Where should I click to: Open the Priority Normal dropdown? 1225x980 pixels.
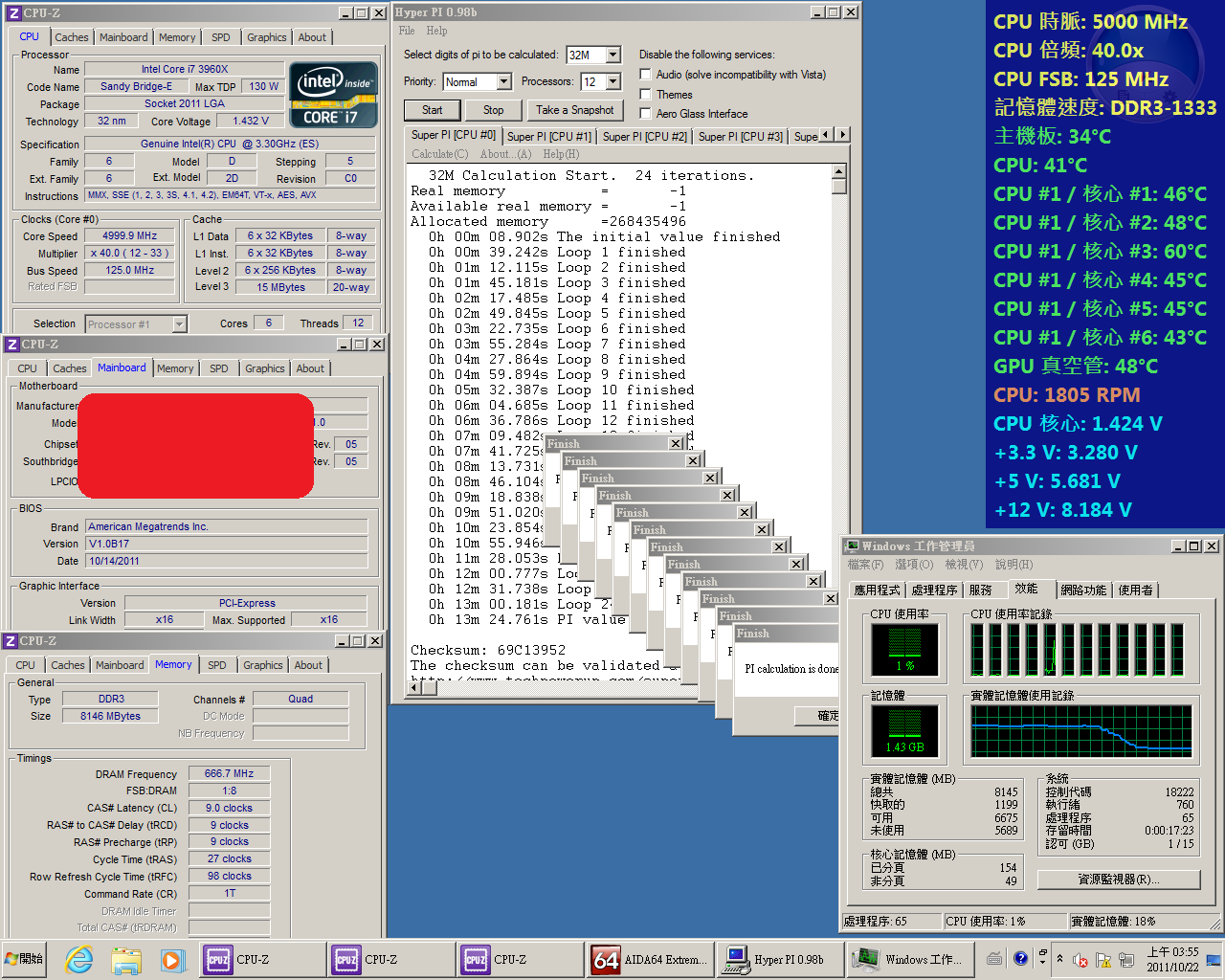point(504,82)
